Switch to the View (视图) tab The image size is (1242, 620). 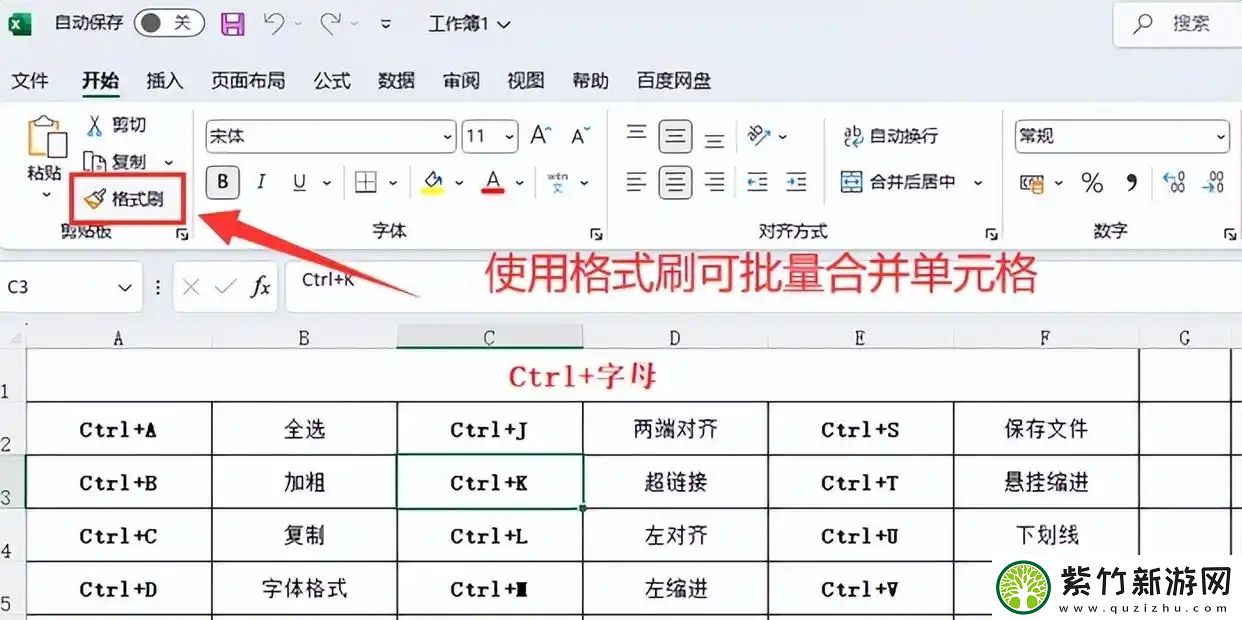[x=525, y=81]
